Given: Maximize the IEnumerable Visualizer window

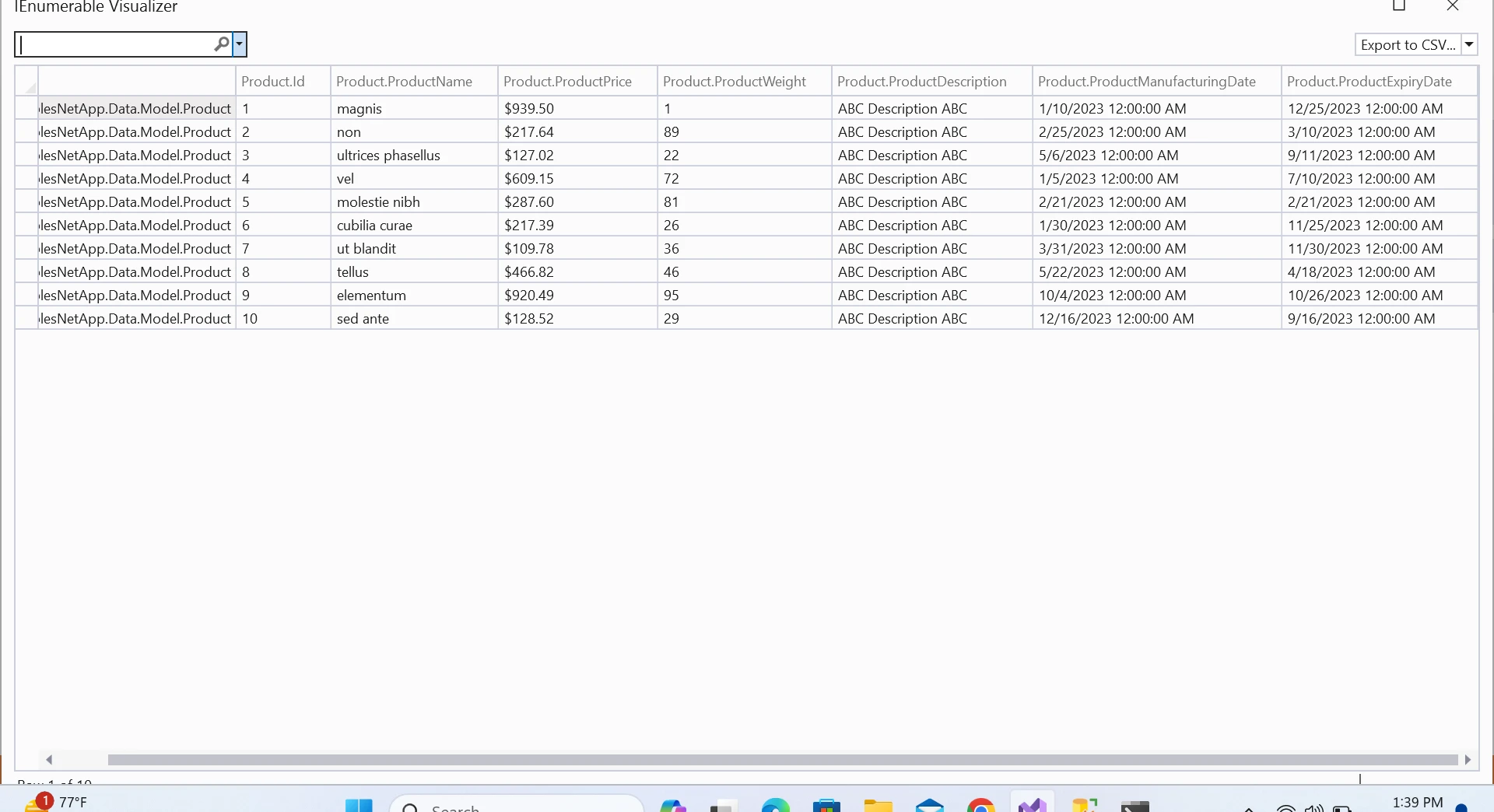Looking at the screenshot, I should coord(1399,6).
